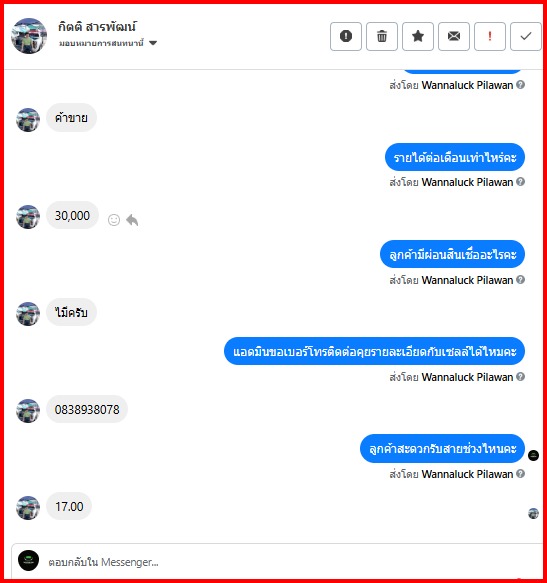
Task: Click customer profile picture in header
Action: point(29,36)
